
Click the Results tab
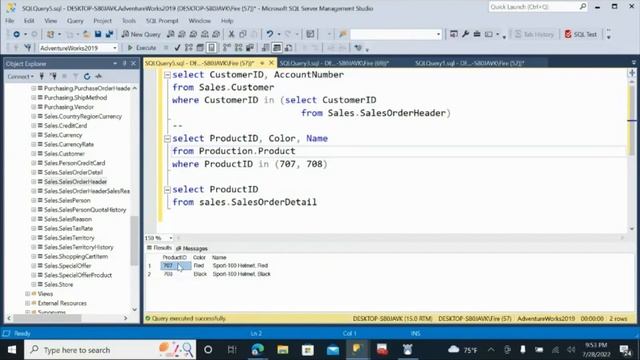(x=160, y=248)
